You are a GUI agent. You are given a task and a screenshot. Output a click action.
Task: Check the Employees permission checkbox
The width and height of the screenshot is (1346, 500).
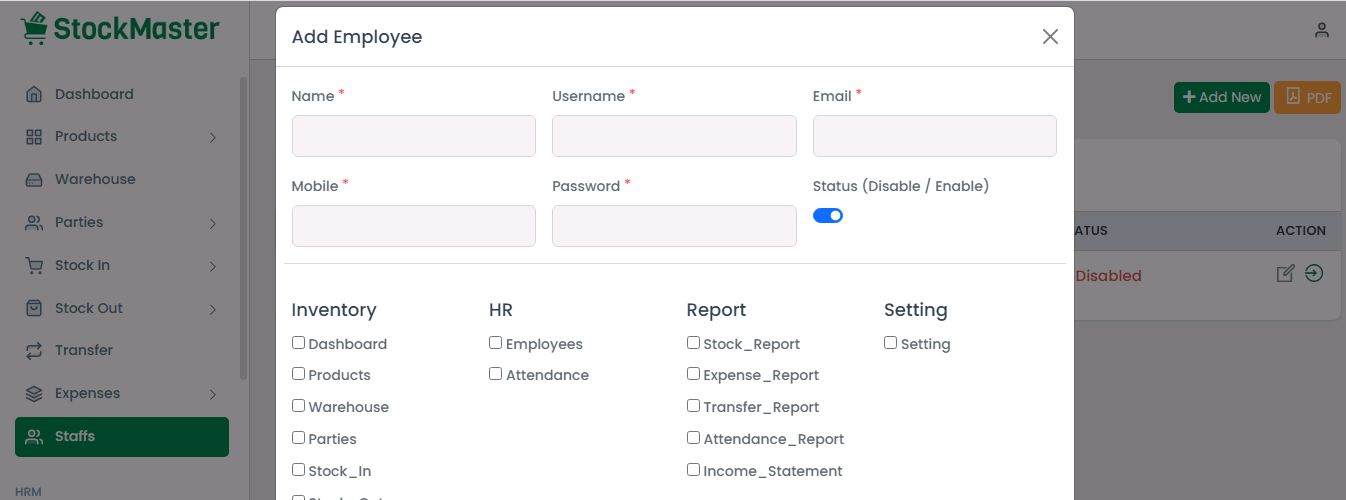pyautogui.click(x=496, y=343)
